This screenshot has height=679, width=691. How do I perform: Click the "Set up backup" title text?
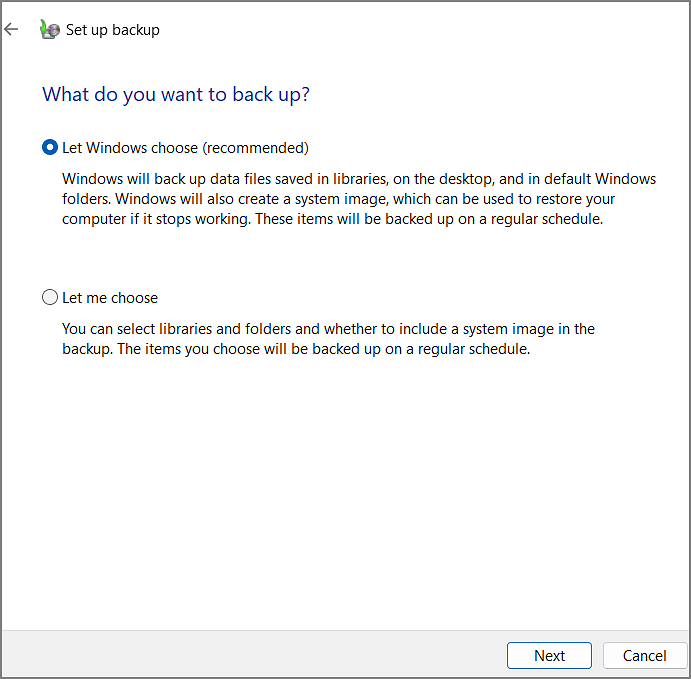(x=113, y=30)
